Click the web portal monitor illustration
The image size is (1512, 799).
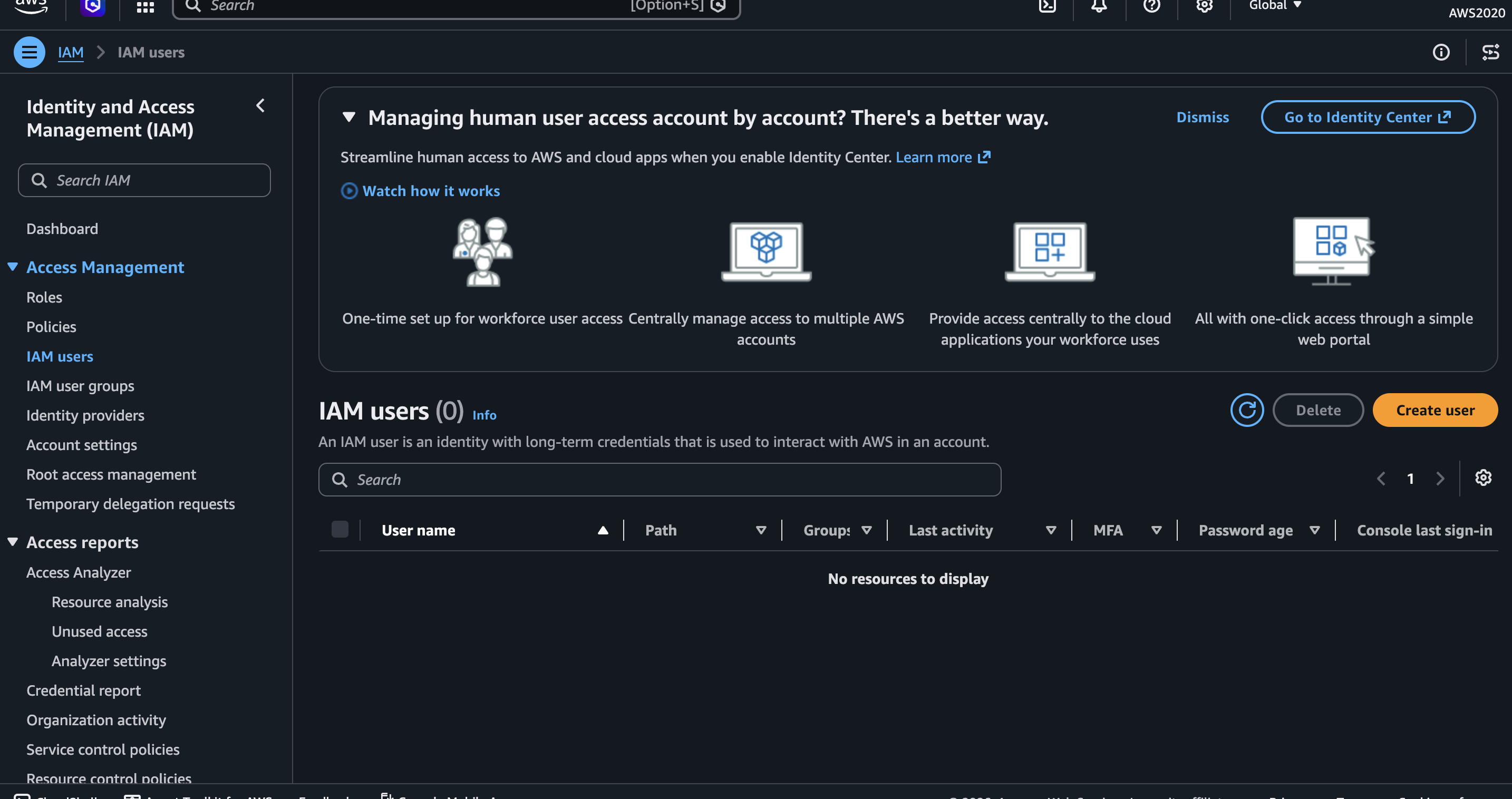[x=1334, y=251]
